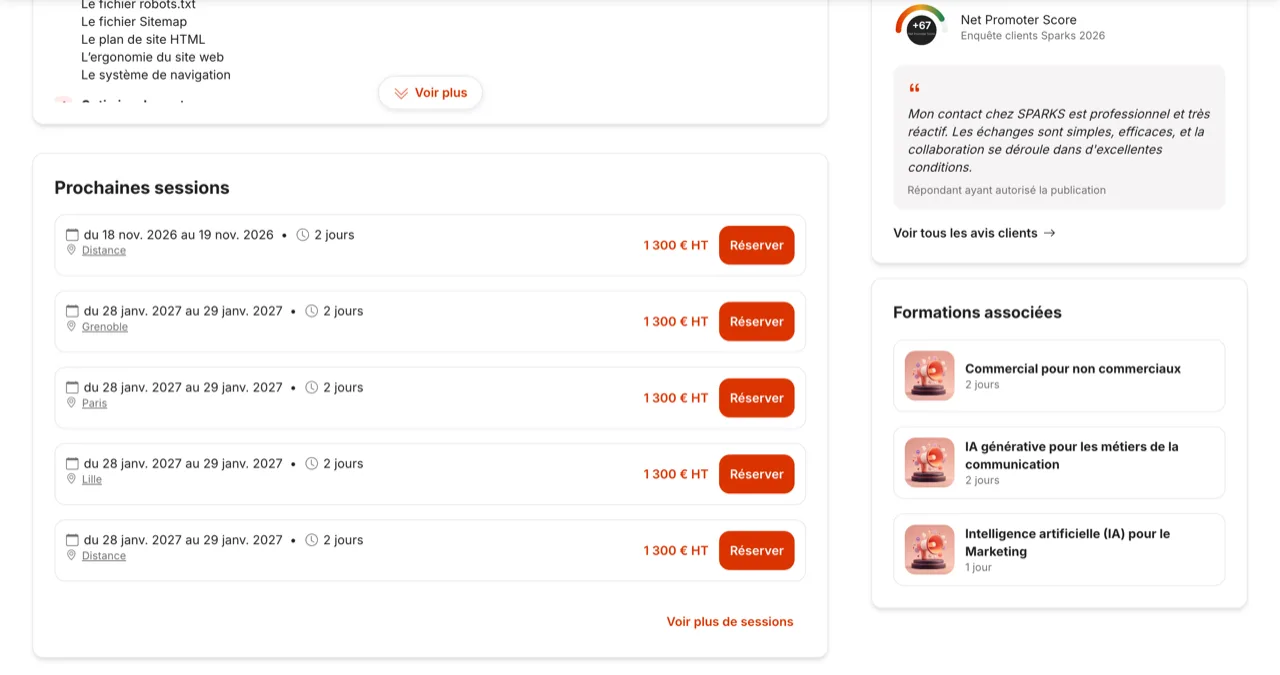The height and width of the screenshot is (675, 1280).
Task: Reserve the 28 janv. 2027 Distance session
Action: [757, 550]
